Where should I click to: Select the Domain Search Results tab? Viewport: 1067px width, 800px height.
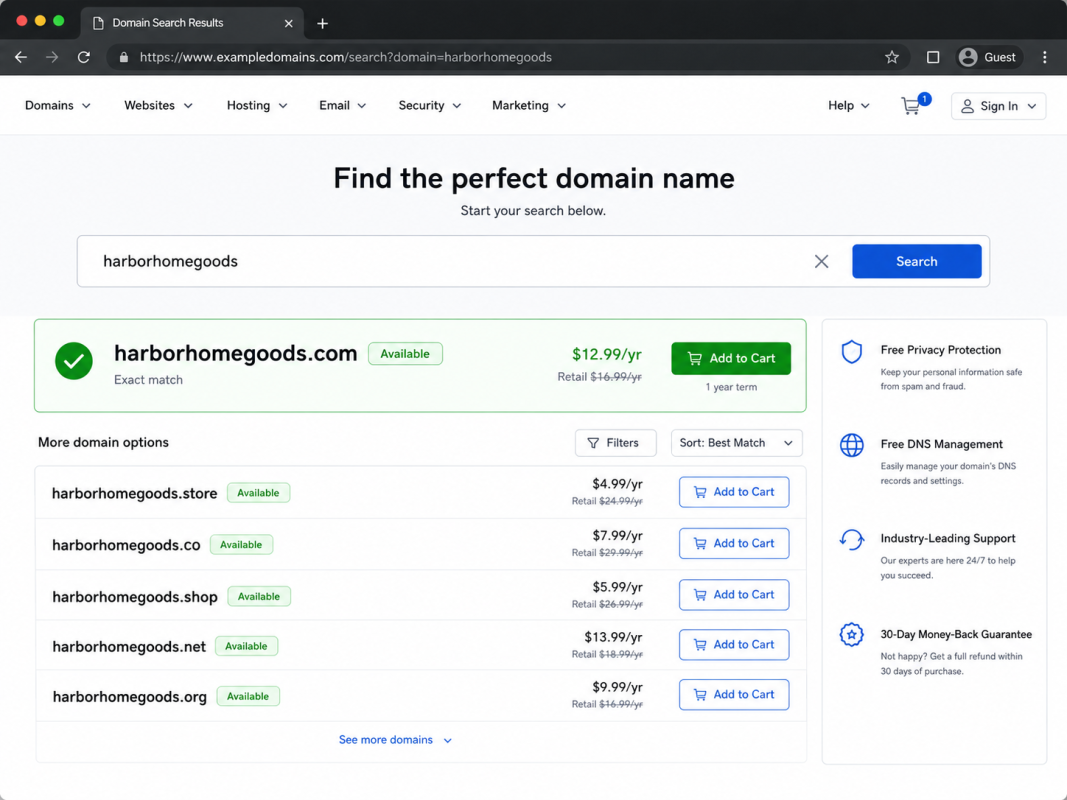coord(191,23)
